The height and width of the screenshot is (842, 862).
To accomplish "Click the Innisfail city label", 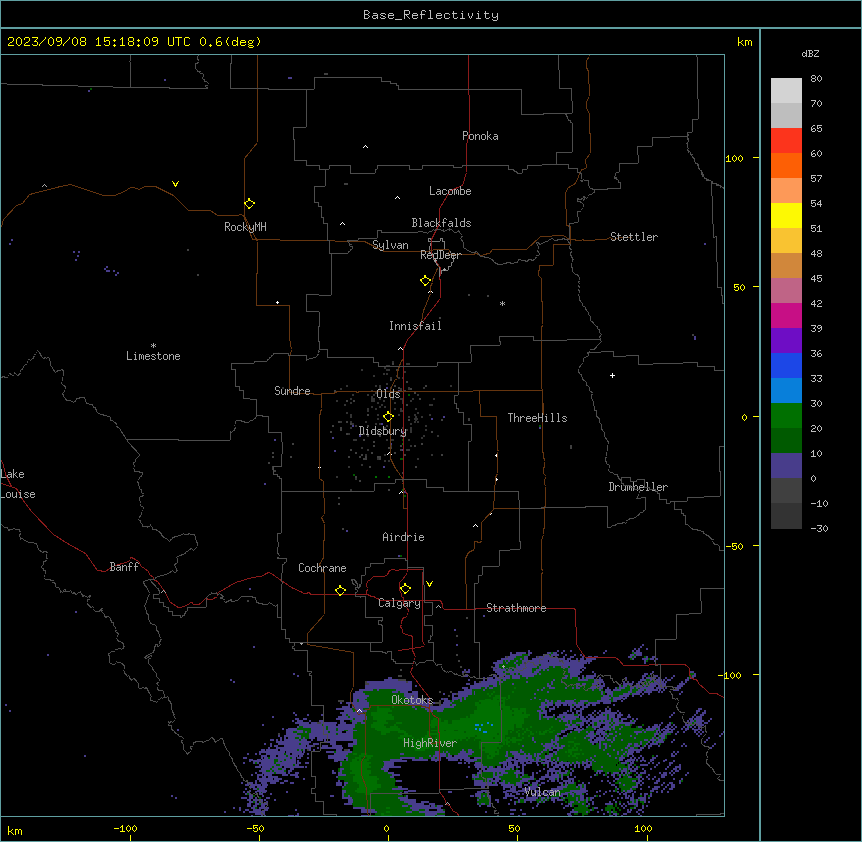I will point(415,326).
